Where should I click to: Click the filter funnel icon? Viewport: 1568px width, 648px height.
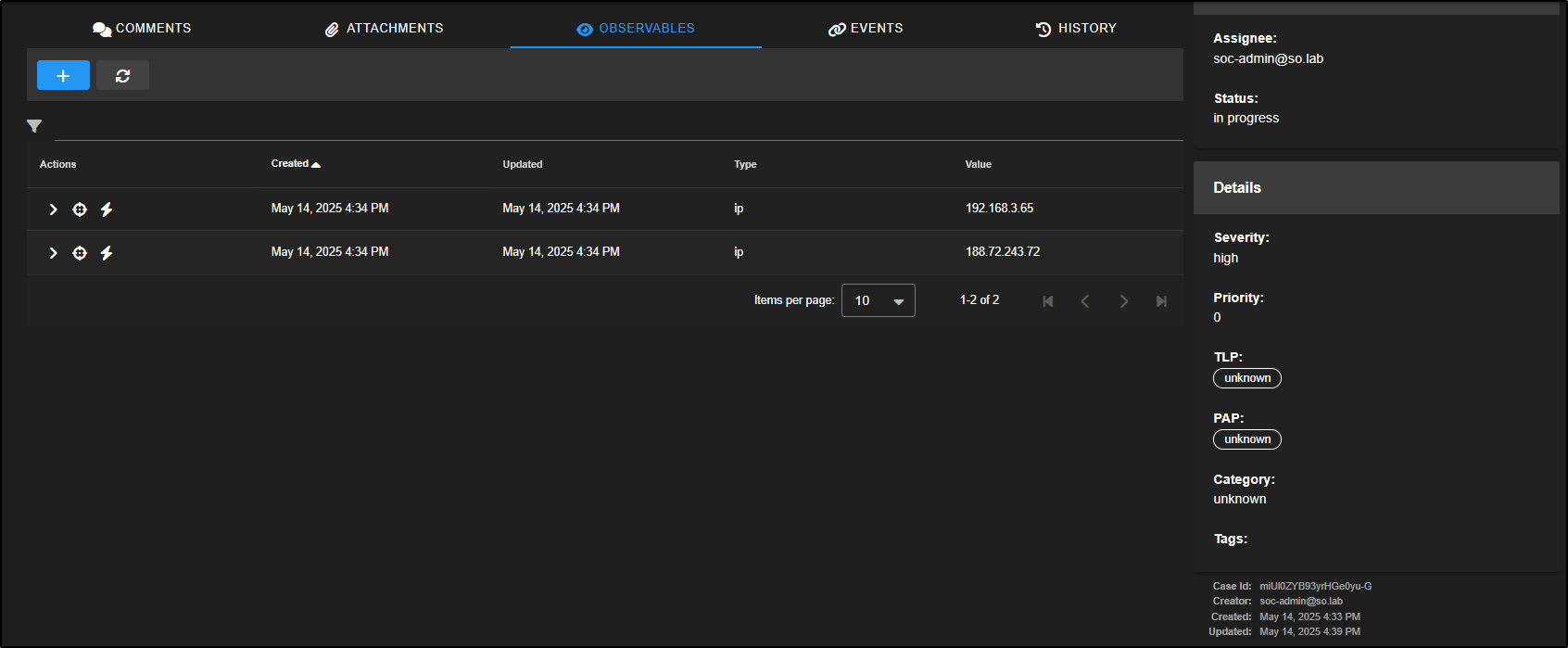pyautogui.click(x=34, y=126)
